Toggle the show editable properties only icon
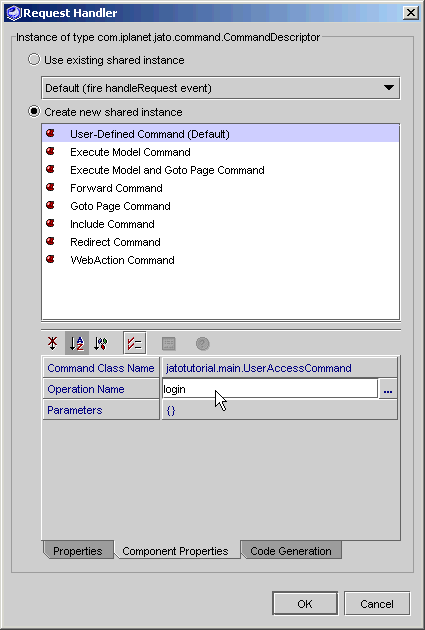This screenshot has height=630, width=425. (135, 344)
